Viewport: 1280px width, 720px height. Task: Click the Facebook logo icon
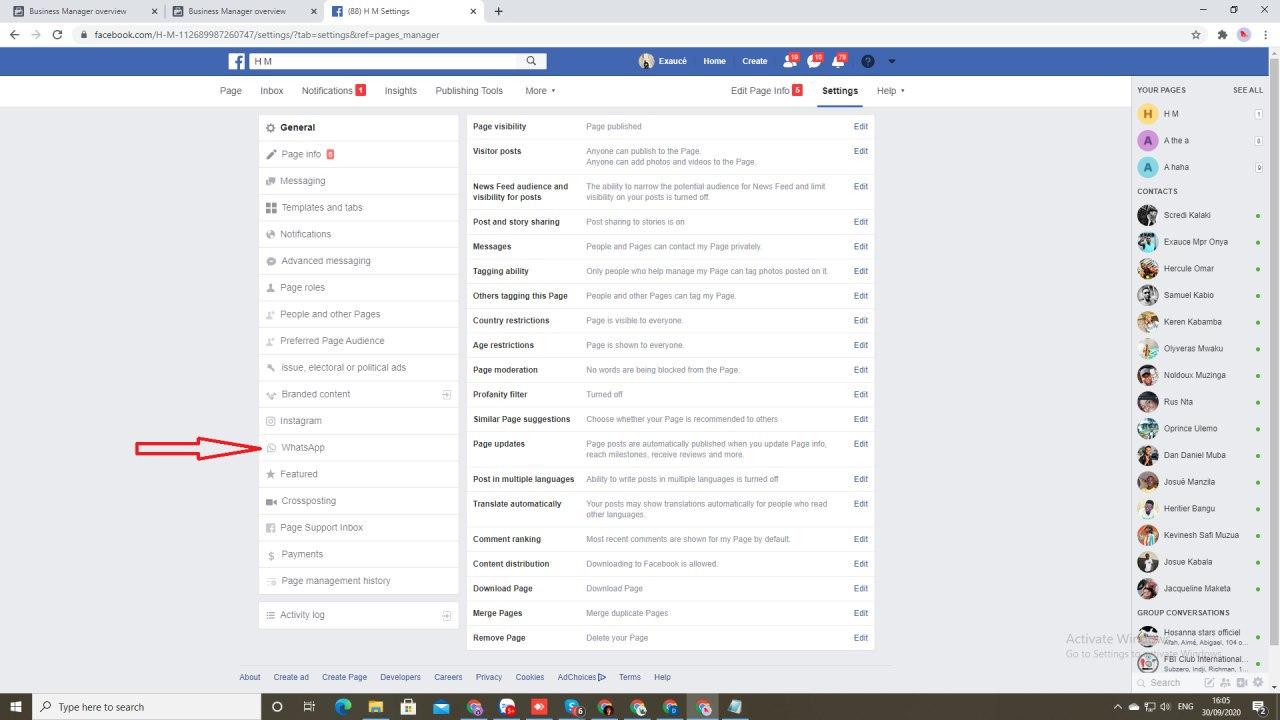237,61
